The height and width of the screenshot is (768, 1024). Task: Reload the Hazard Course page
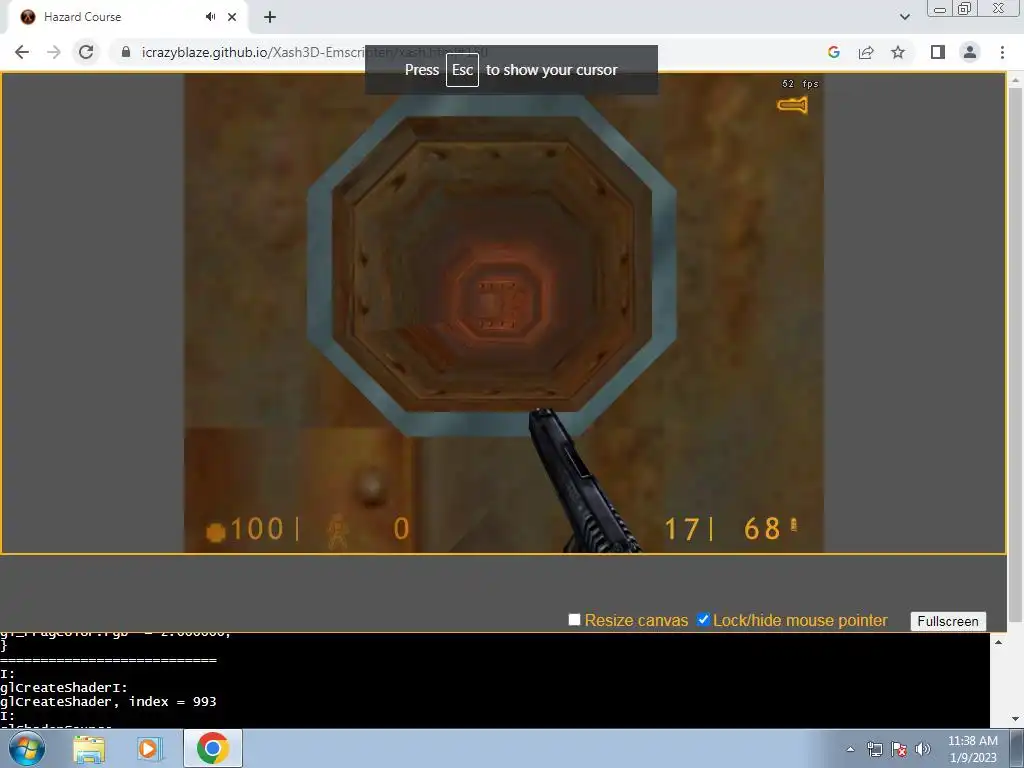click(86, 52)
